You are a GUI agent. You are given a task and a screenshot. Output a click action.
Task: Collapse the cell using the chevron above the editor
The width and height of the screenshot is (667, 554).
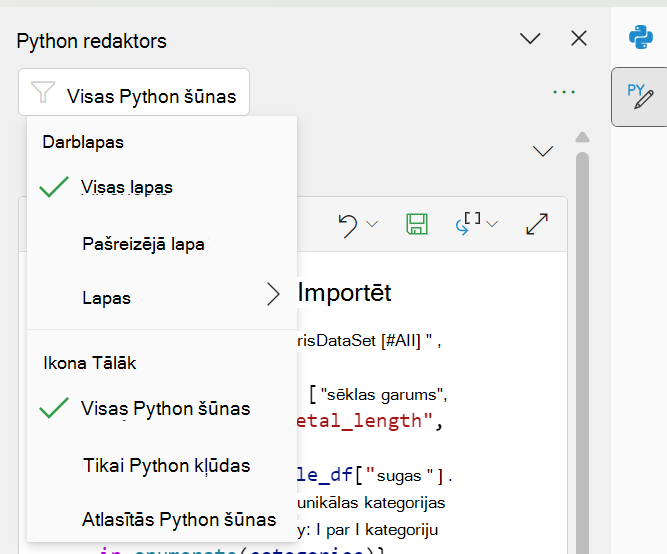click(543, 151)
